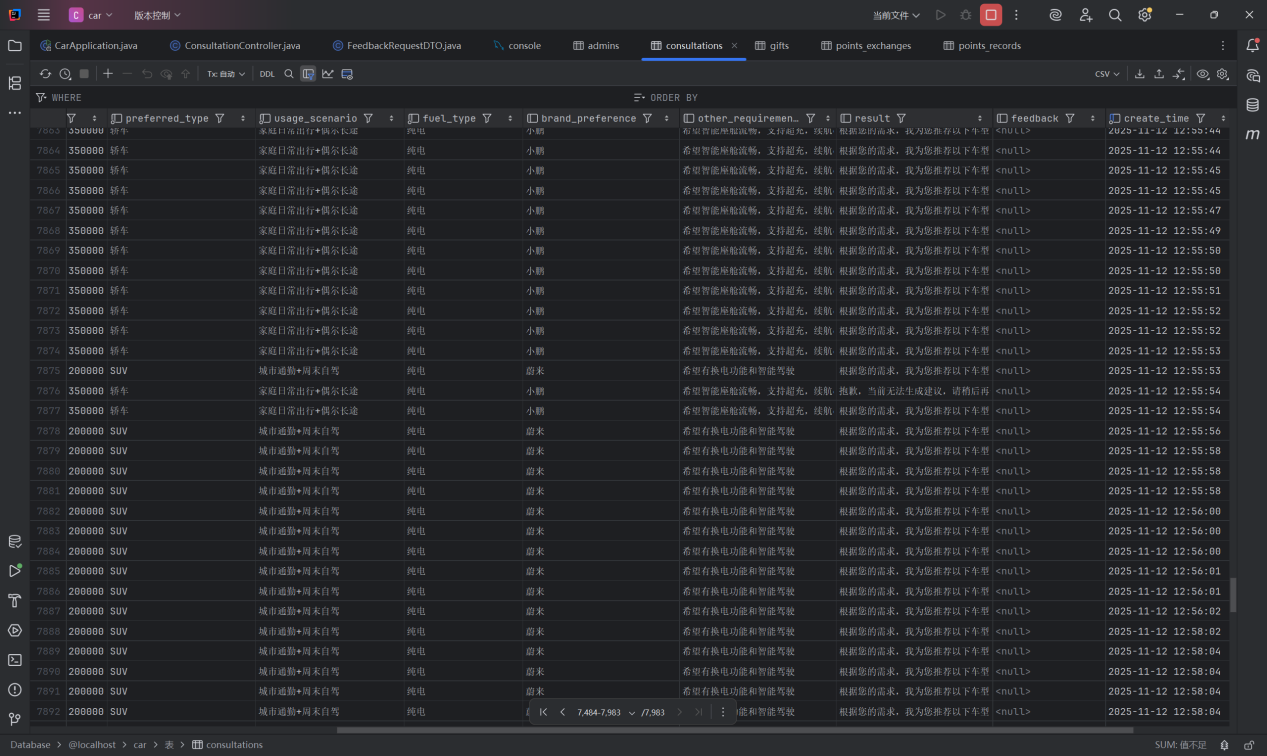The height and width of the screenshot is (756, 1267).
Task: Click the import data upload icon
Action: [1159, 74]
